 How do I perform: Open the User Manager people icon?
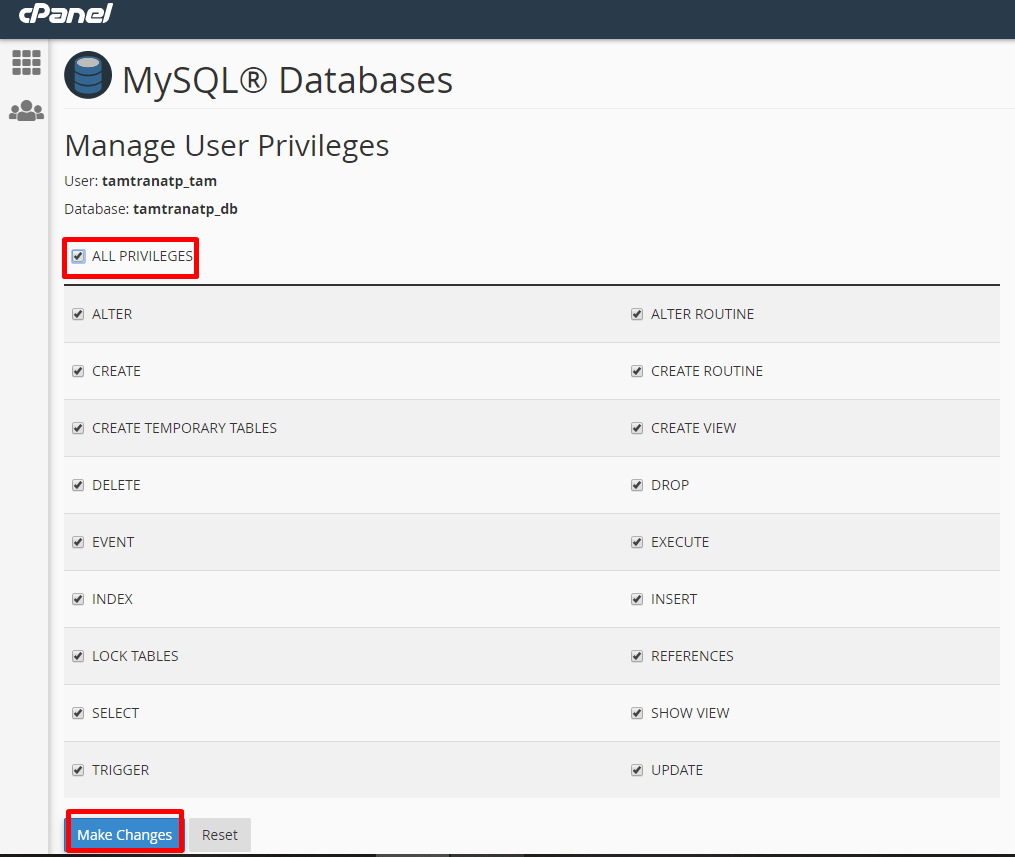pos(27,111)
